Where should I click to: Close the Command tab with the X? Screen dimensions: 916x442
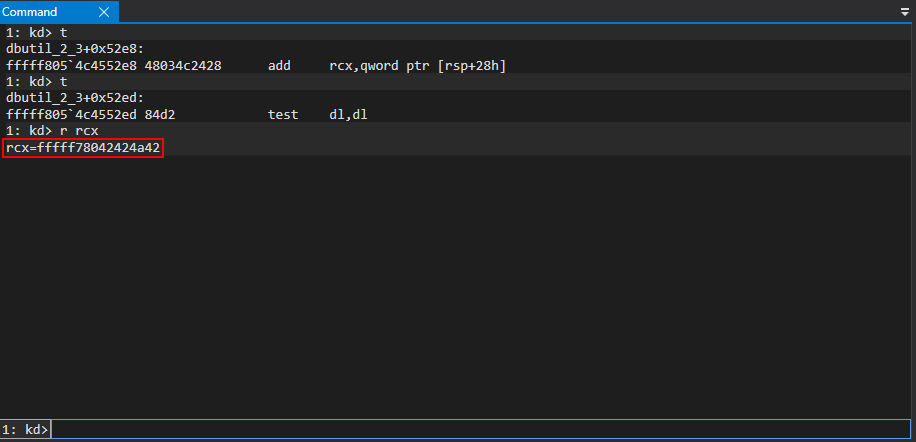[x=104, y=12]
